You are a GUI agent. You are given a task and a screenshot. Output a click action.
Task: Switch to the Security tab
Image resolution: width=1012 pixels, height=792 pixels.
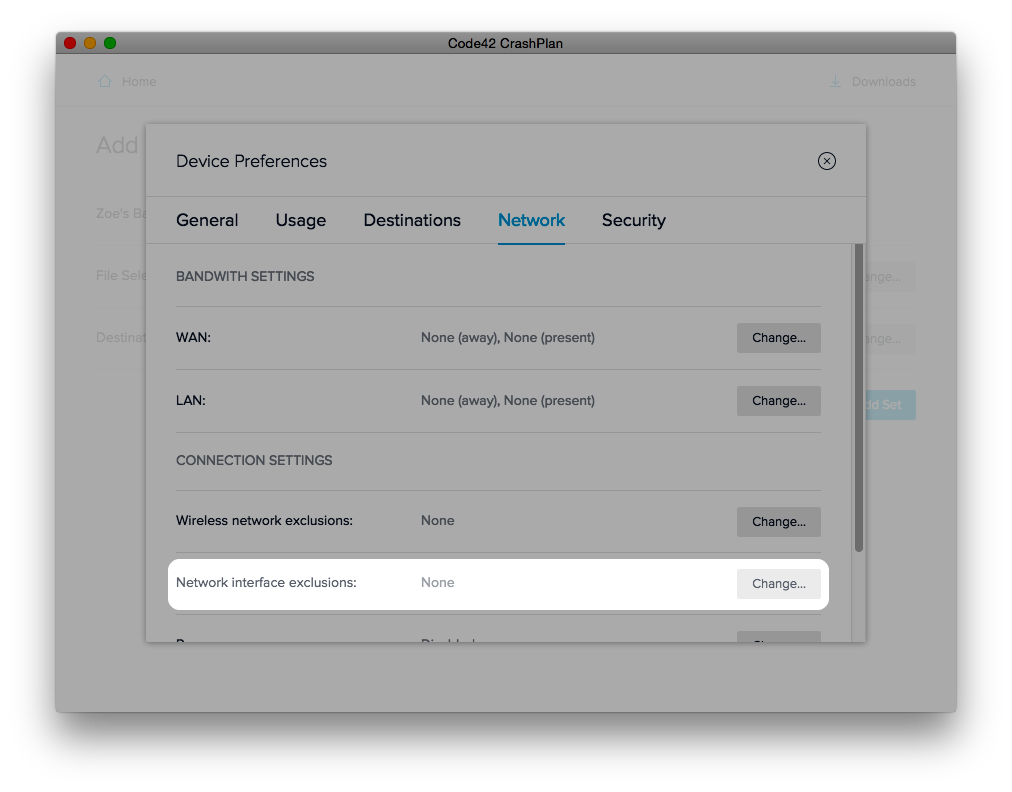[x=633, y=220]
